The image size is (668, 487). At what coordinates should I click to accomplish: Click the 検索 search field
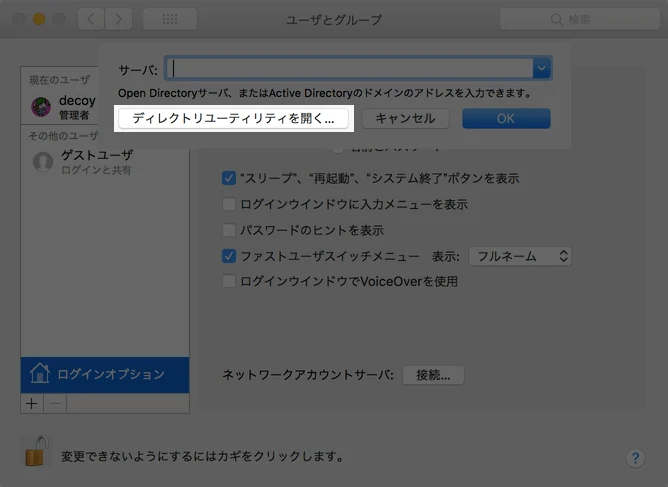[x=579, y=19]
